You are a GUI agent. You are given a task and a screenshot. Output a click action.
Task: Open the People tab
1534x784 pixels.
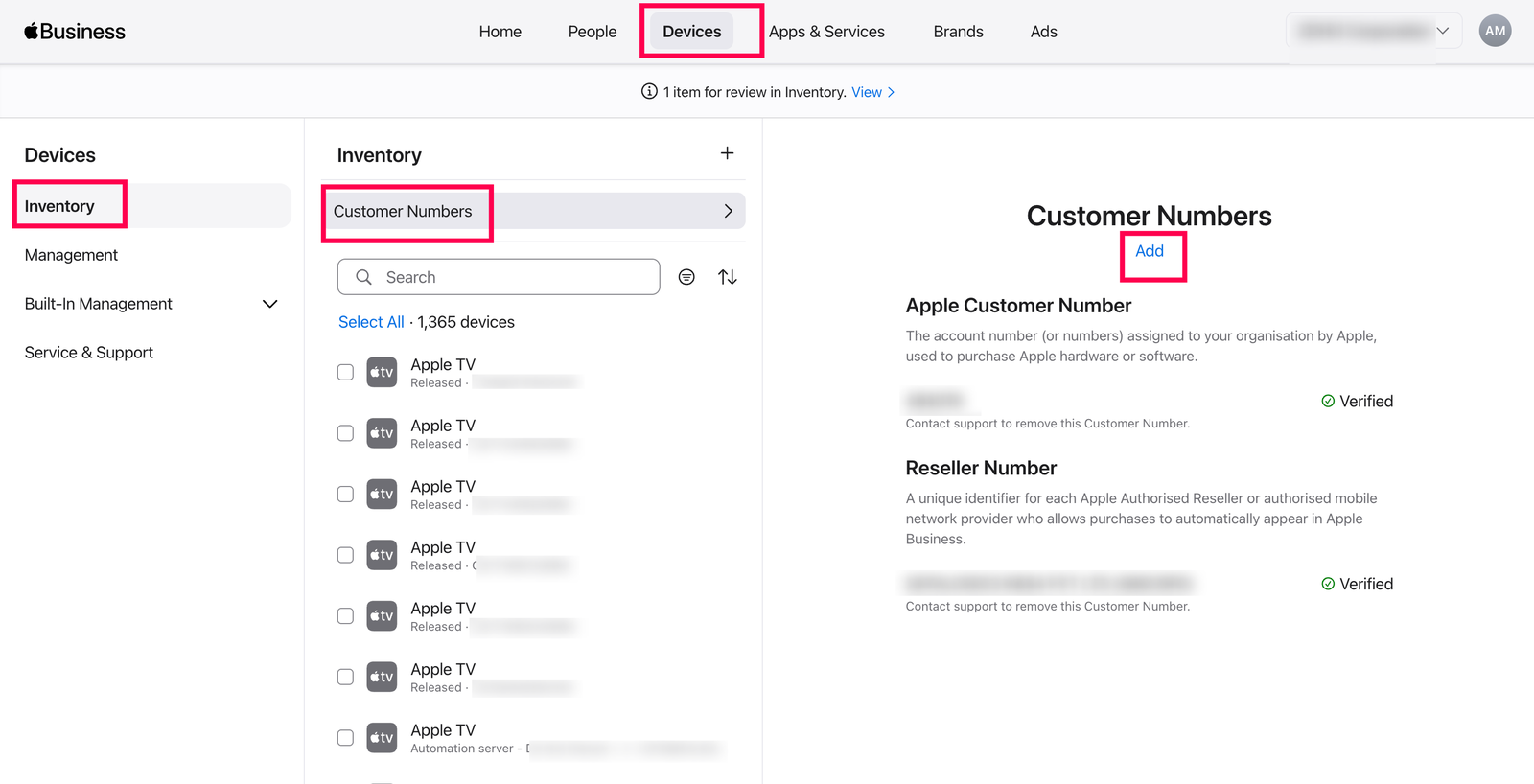[x=593, y=32]
